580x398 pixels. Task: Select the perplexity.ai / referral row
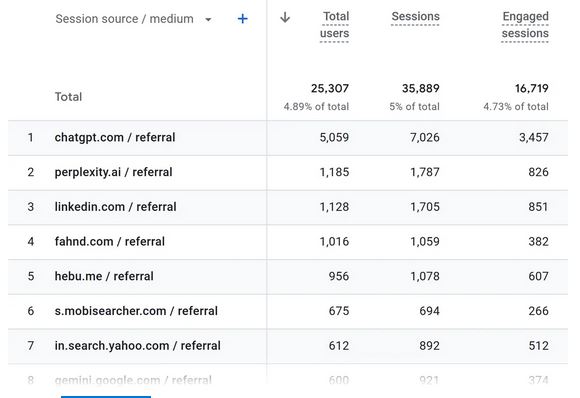(x=288, y=172)
